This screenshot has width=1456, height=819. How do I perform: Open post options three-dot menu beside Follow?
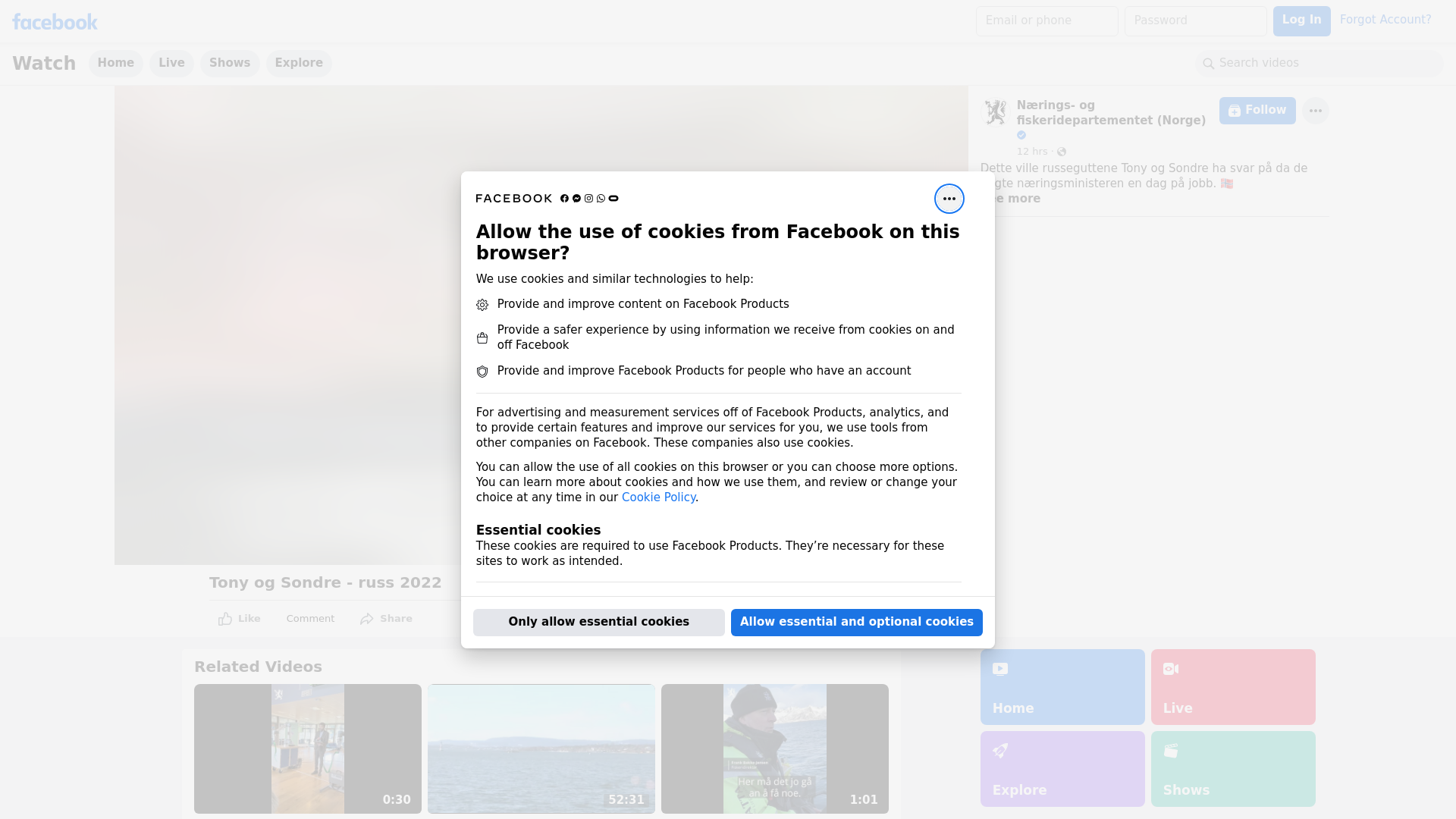[1315, 111]
